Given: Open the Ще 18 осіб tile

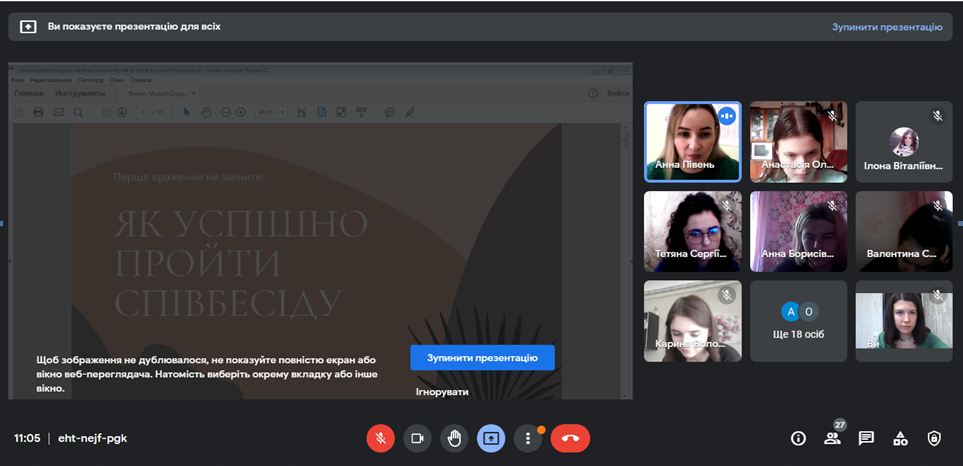Looking at the screenshot, I should click(x=798, y=321).
